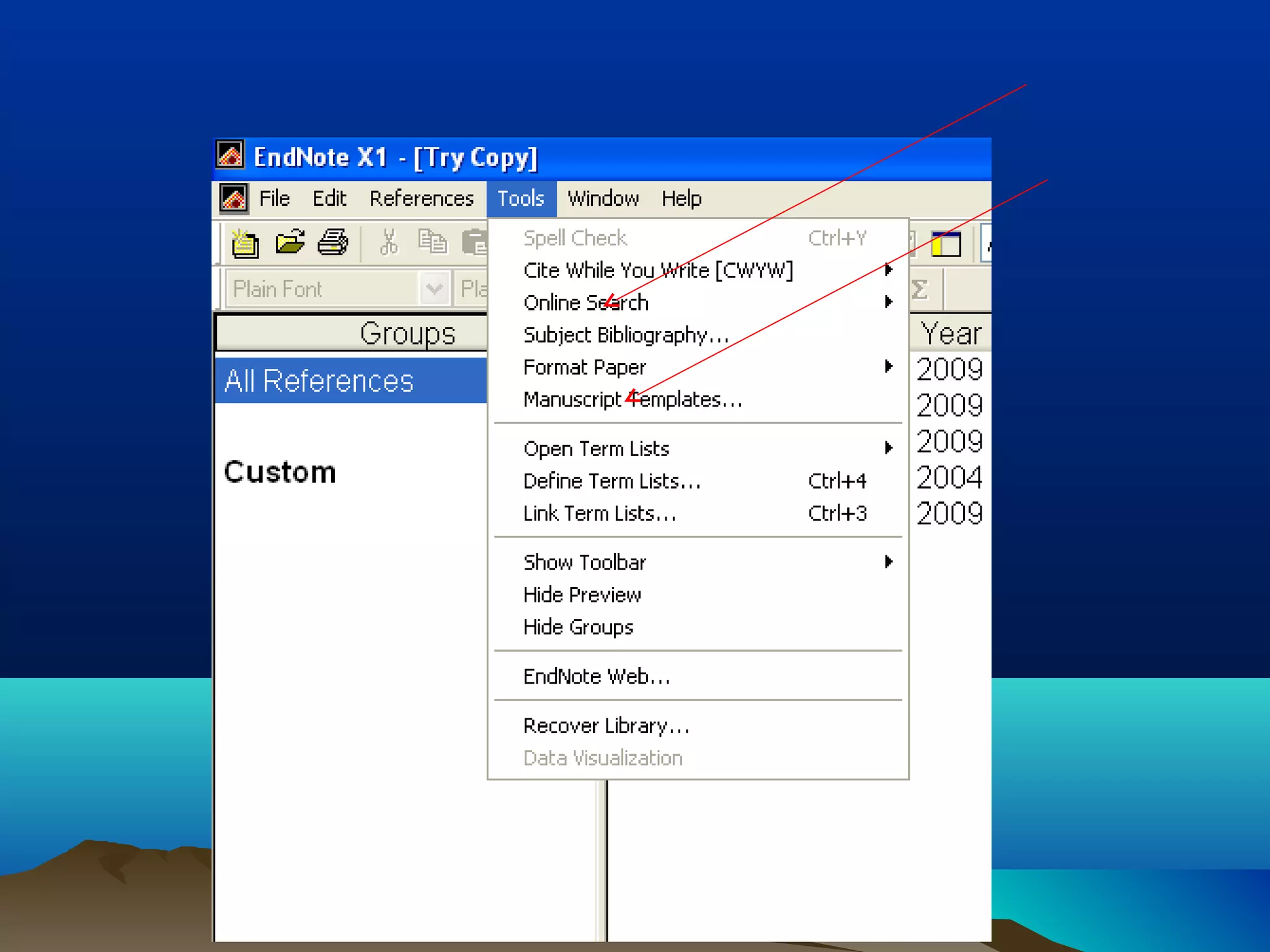1270x952 pixels.
Task: Open EndNote Web from Tools menu
Action: click(x=597, y=676)
